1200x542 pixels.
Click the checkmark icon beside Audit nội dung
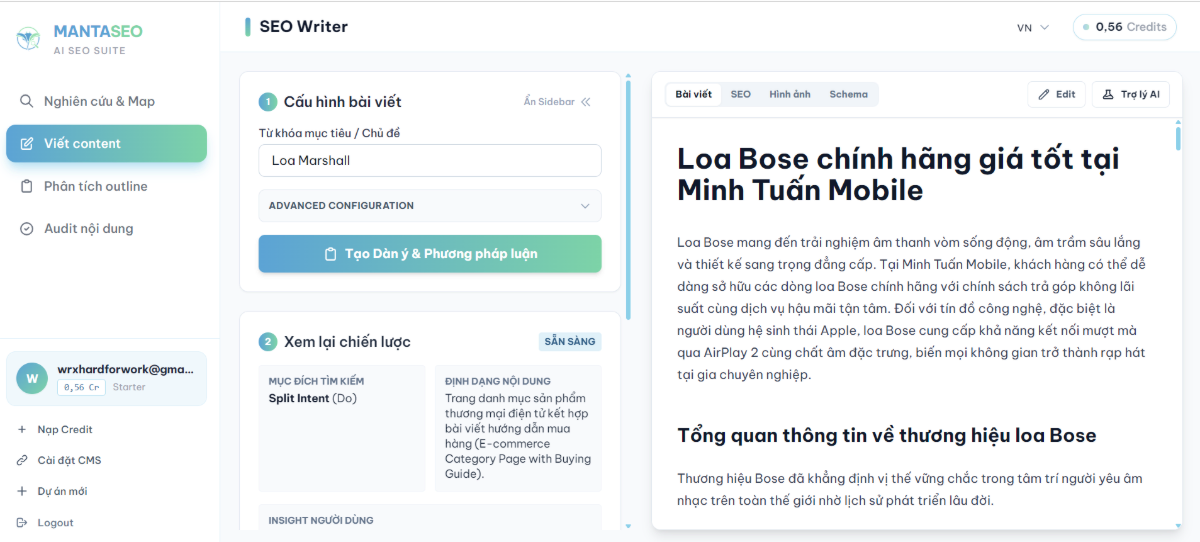[27, 229]
